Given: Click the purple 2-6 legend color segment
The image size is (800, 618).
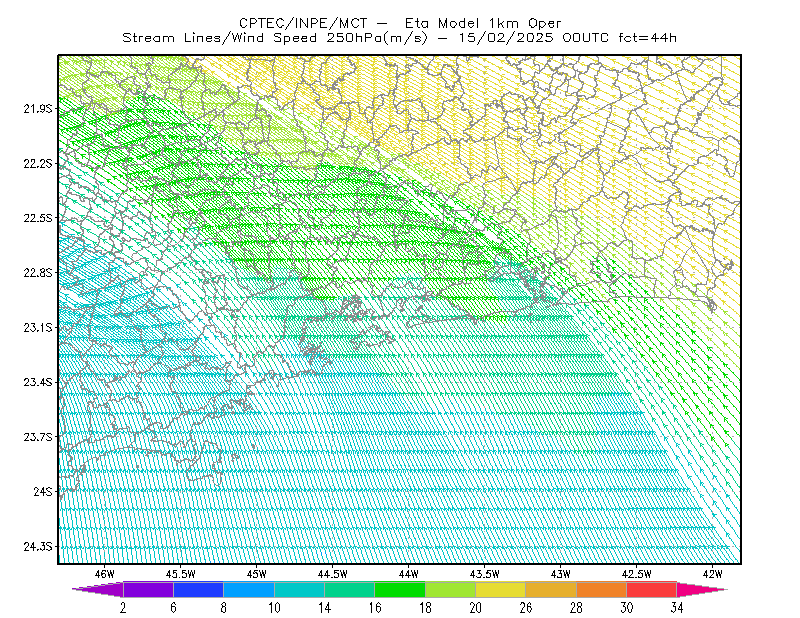Looking at the screenshot, I should 148,589.
